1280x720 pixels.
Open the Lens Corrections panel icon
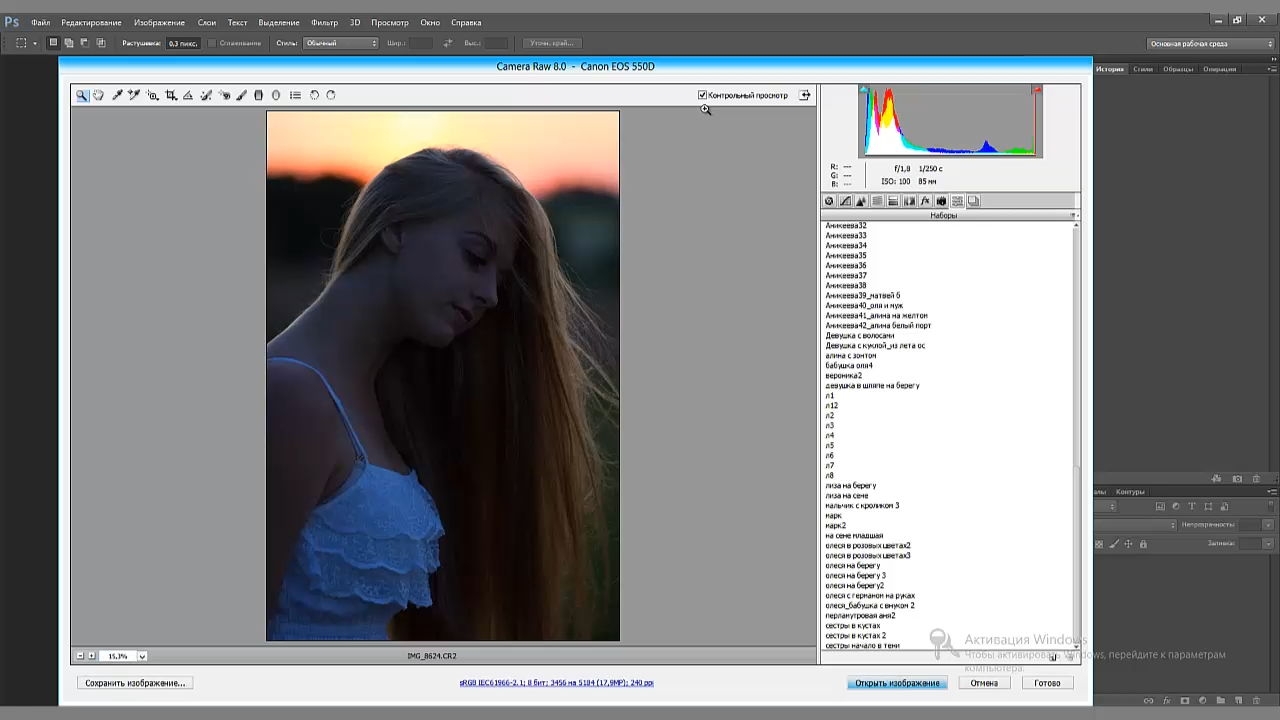(x=909, y=201)
